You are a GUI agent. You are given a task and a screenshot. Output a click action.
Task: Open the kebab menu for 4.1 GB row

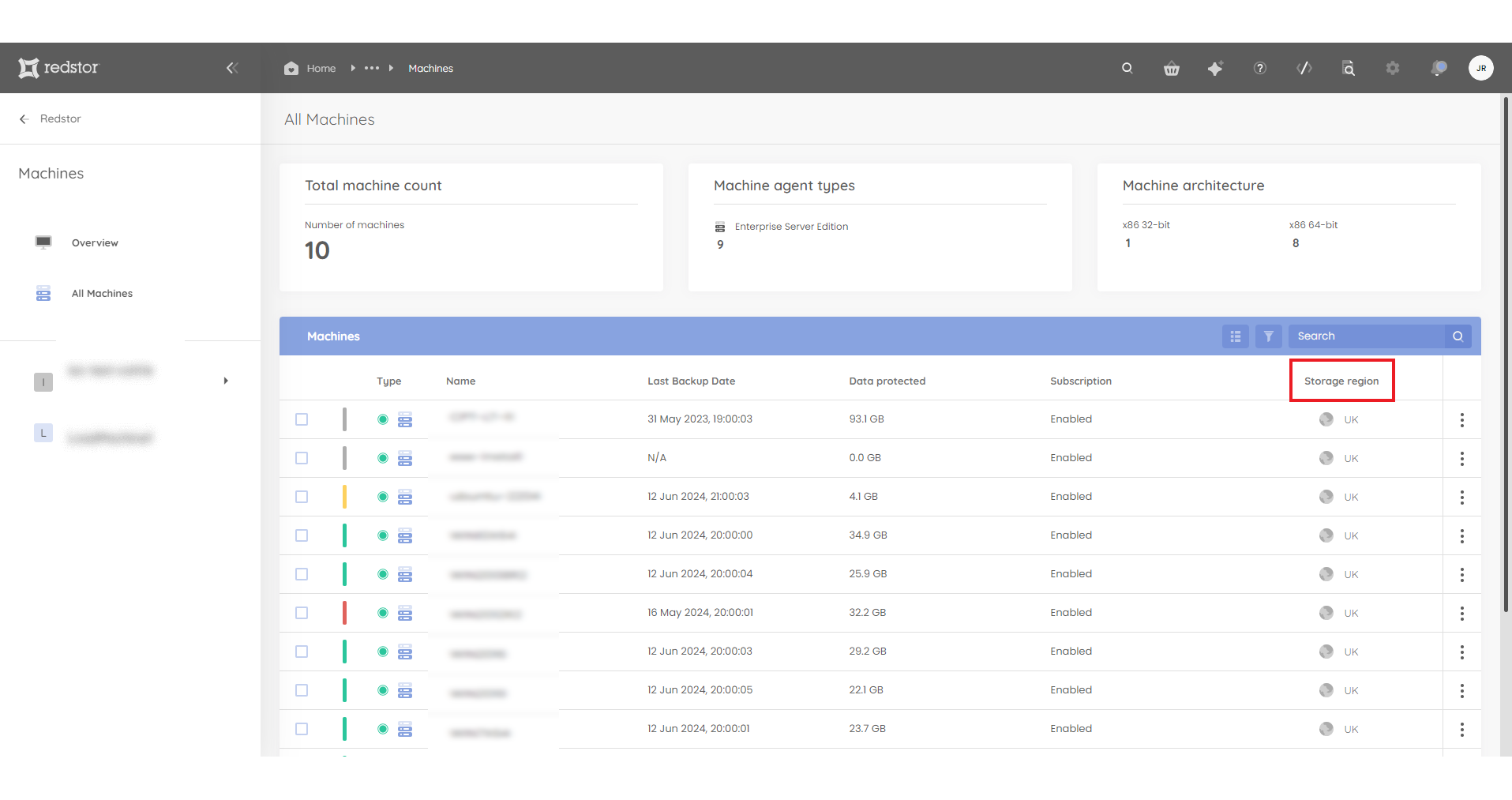1462,498
